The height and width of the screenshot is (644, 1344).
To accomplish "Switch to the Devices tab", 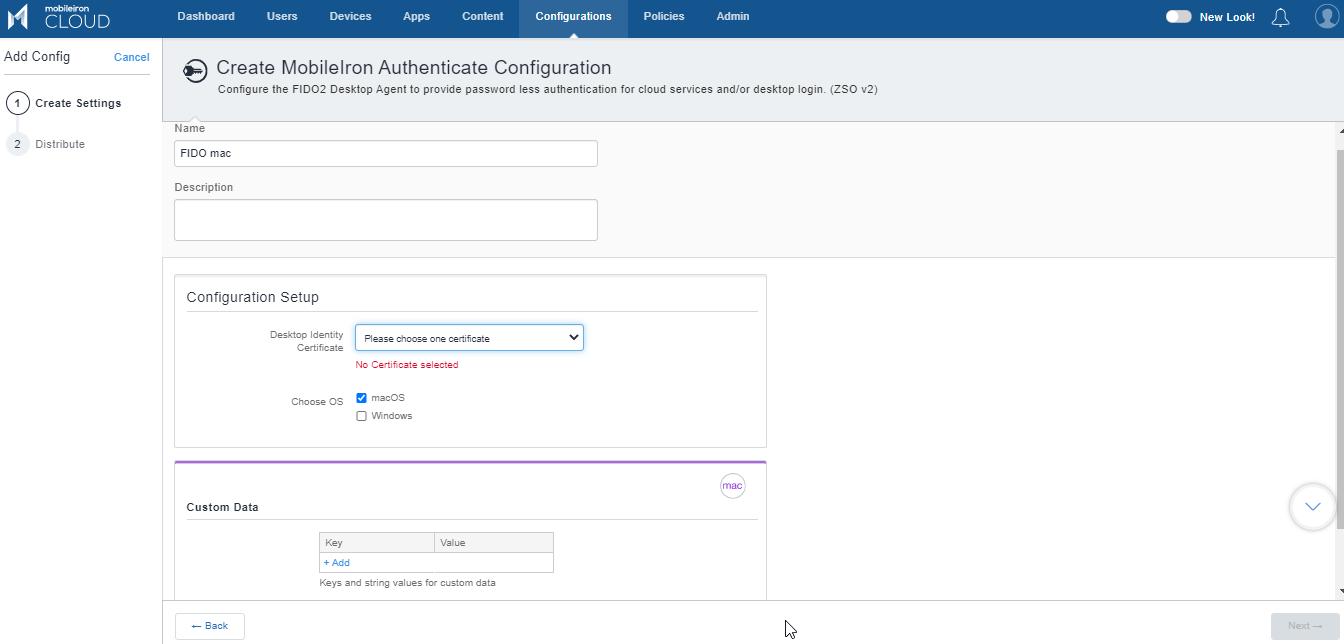I will tap(350, 17).
